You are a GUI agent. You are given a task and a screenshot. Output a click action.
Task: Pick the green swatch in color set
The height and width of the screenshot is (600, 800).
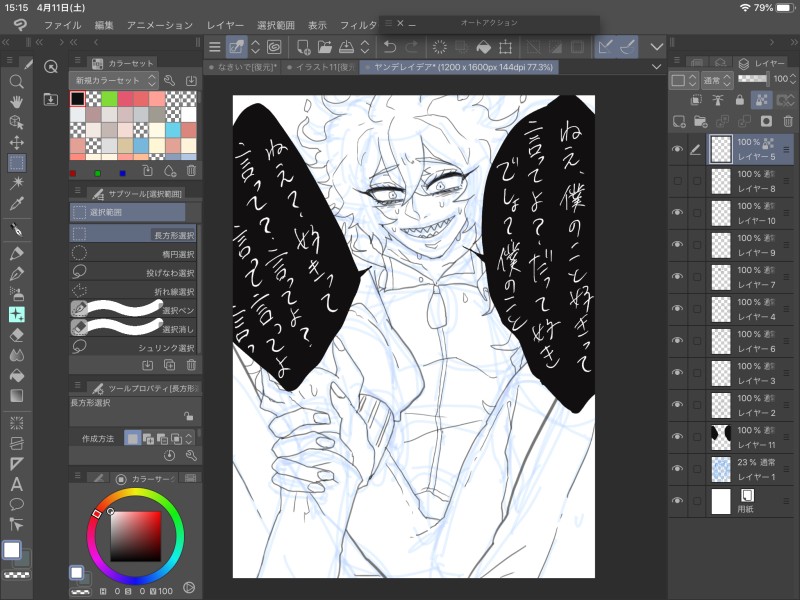point(109,99)
